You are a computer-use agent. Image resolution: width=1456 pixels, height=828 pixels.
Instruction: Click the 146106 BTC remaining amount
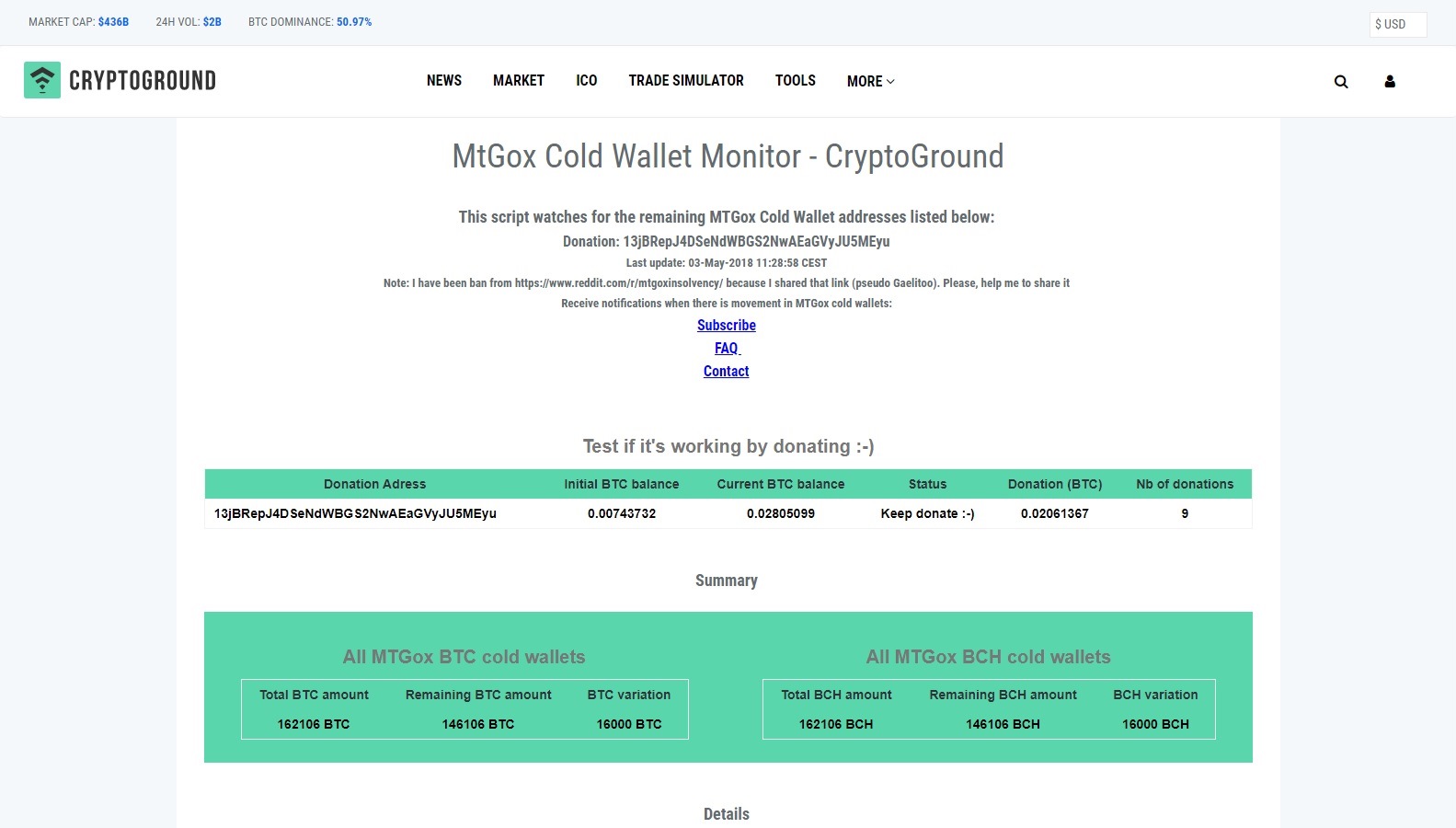pyautogui.click(x=478, y=724)
